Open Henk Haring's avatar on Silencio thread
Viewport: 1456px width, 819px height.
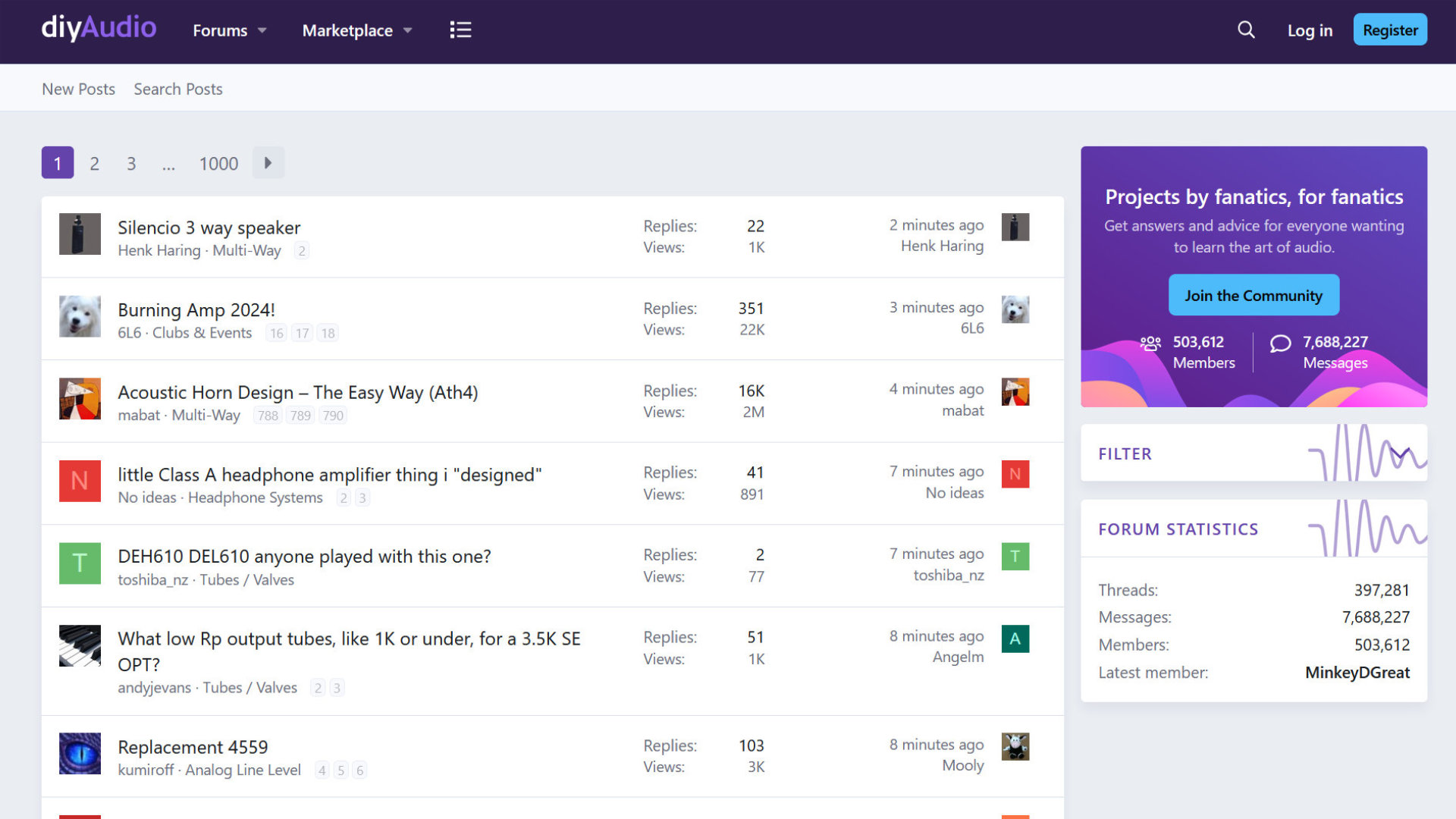click(80, 234)
